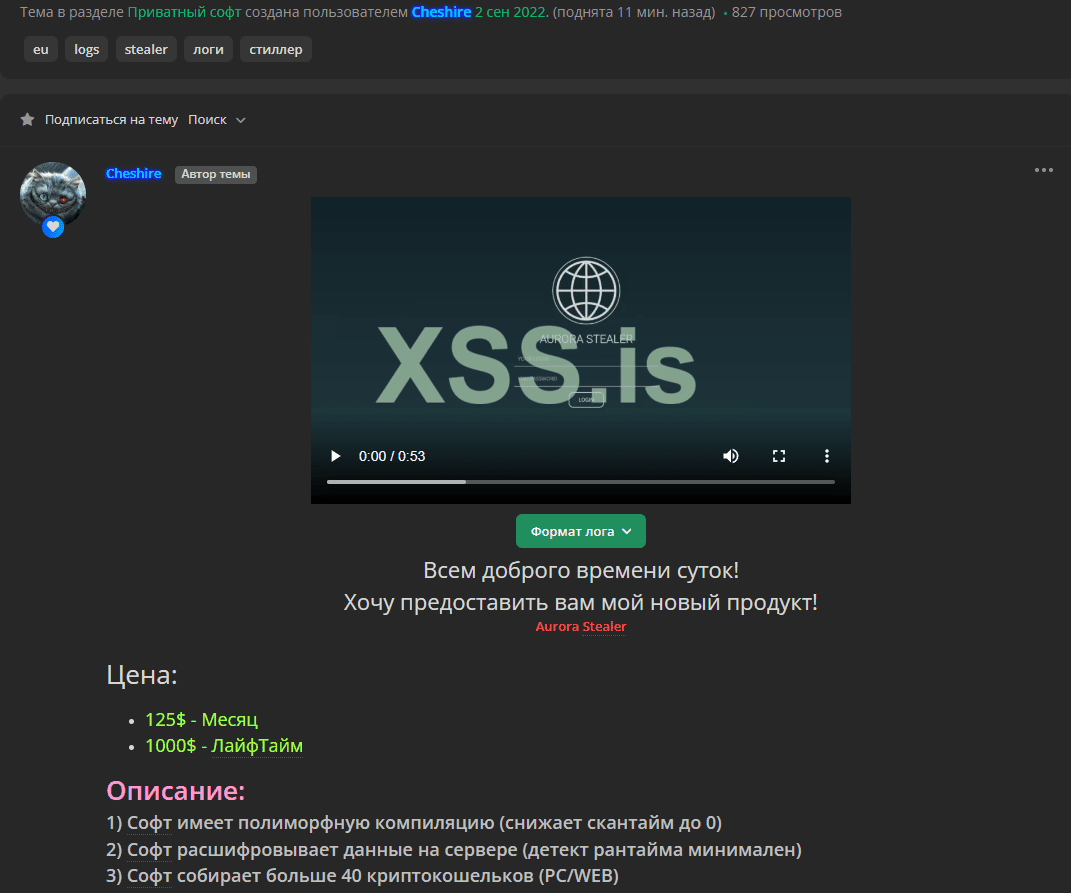1071x893 pixels.
Task: Play the Aurora Stealer demo video
Action: [x=335, y=455]
